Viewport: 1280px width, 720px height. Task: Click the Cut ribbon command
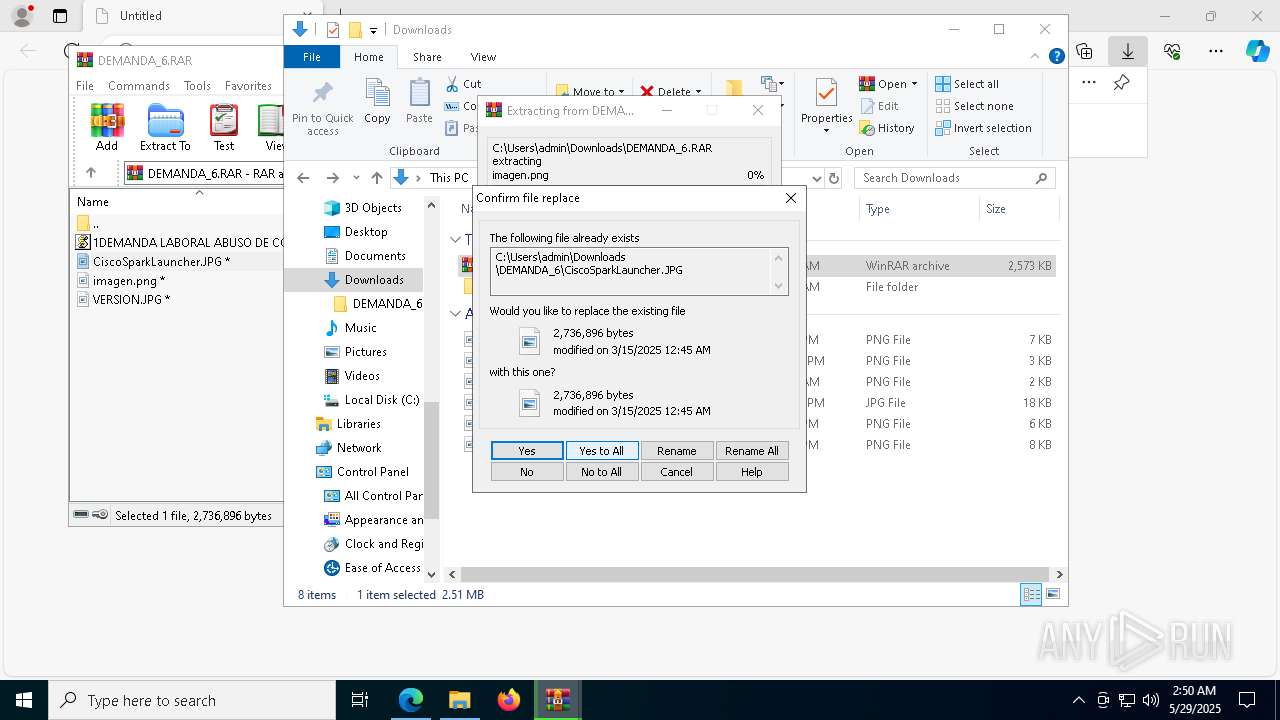[x=464, y=84]
